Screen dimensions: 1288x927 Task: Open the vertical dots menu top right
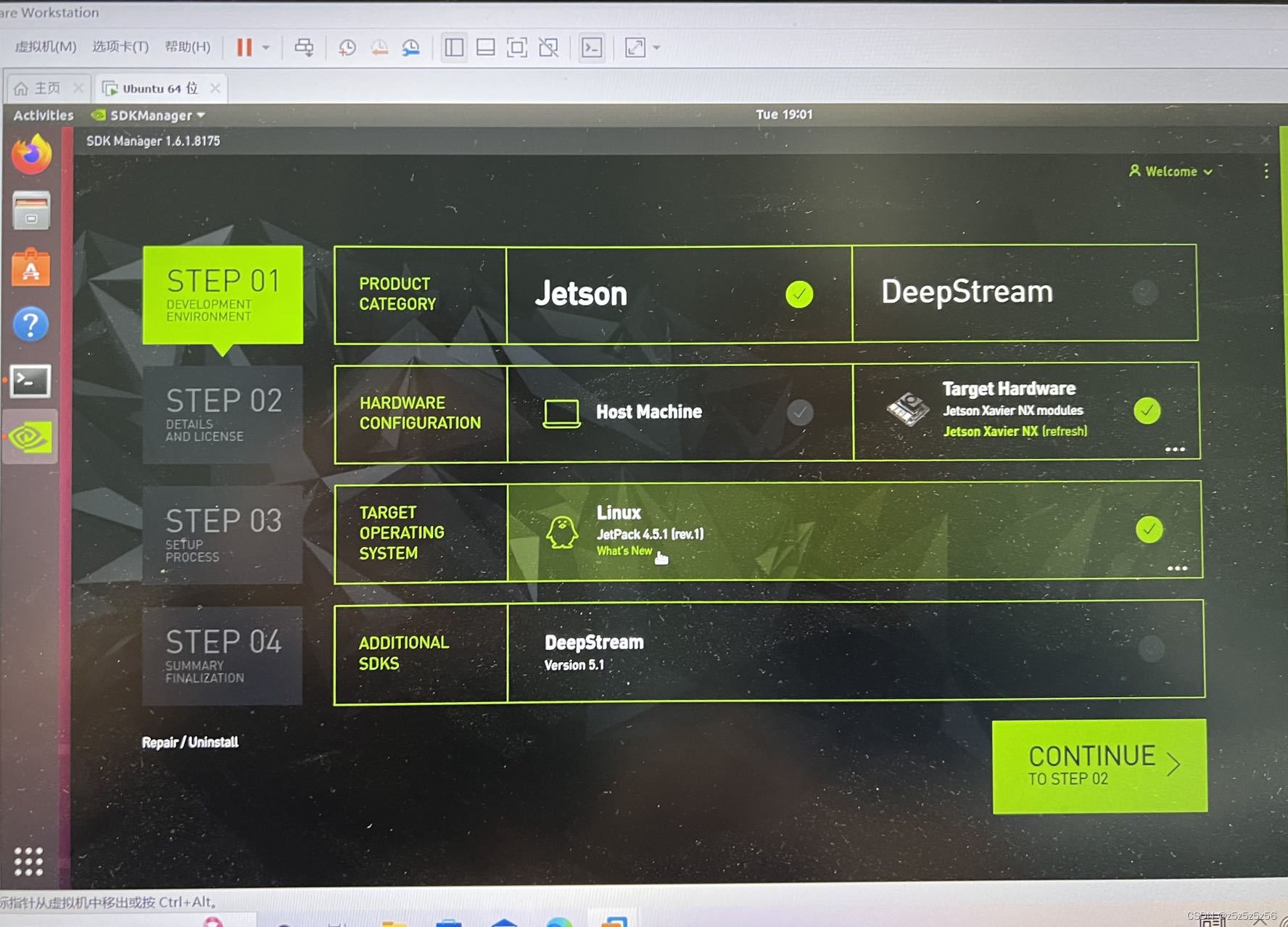click(1266, 171)
